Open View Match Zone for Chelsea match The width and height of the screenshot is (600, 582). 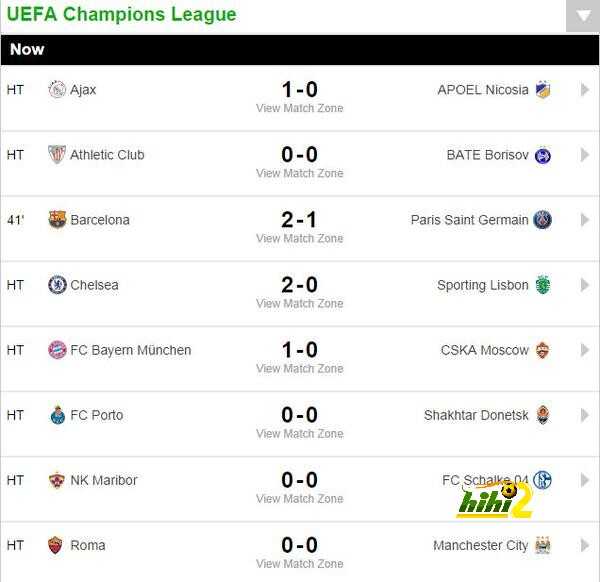tap(300, 303)
